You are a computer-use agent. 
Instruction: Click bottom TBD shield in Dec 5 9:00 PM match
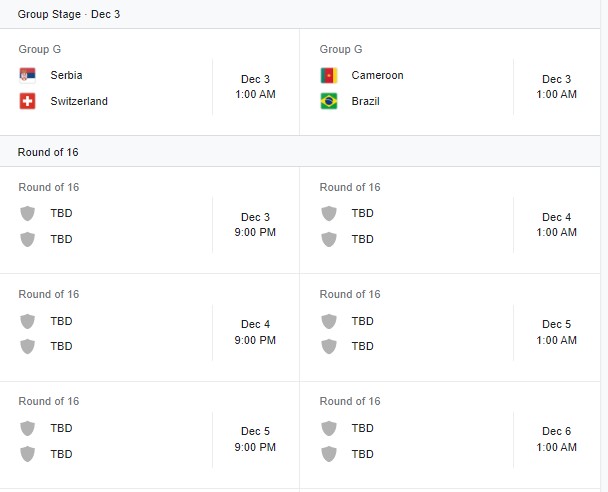(x=27, y=454)
